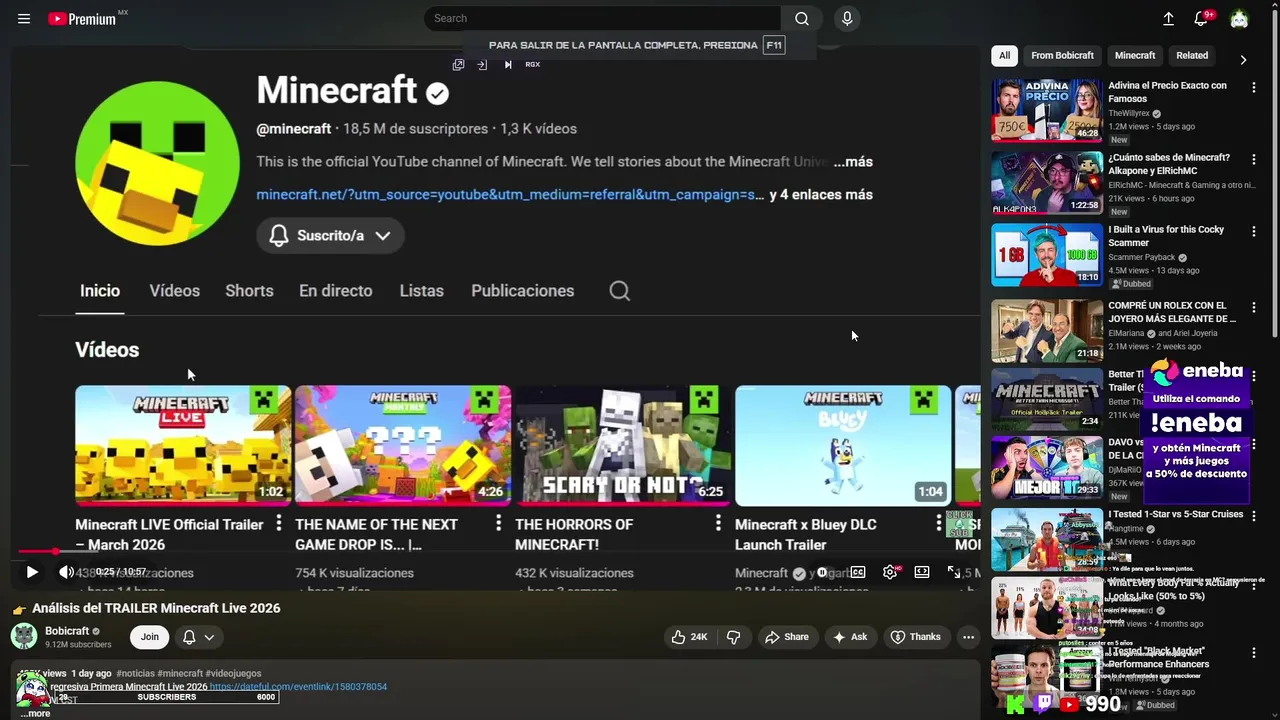Click the Kick logo in the bottom overlay
The image size is (1280, 720).
1015,705
